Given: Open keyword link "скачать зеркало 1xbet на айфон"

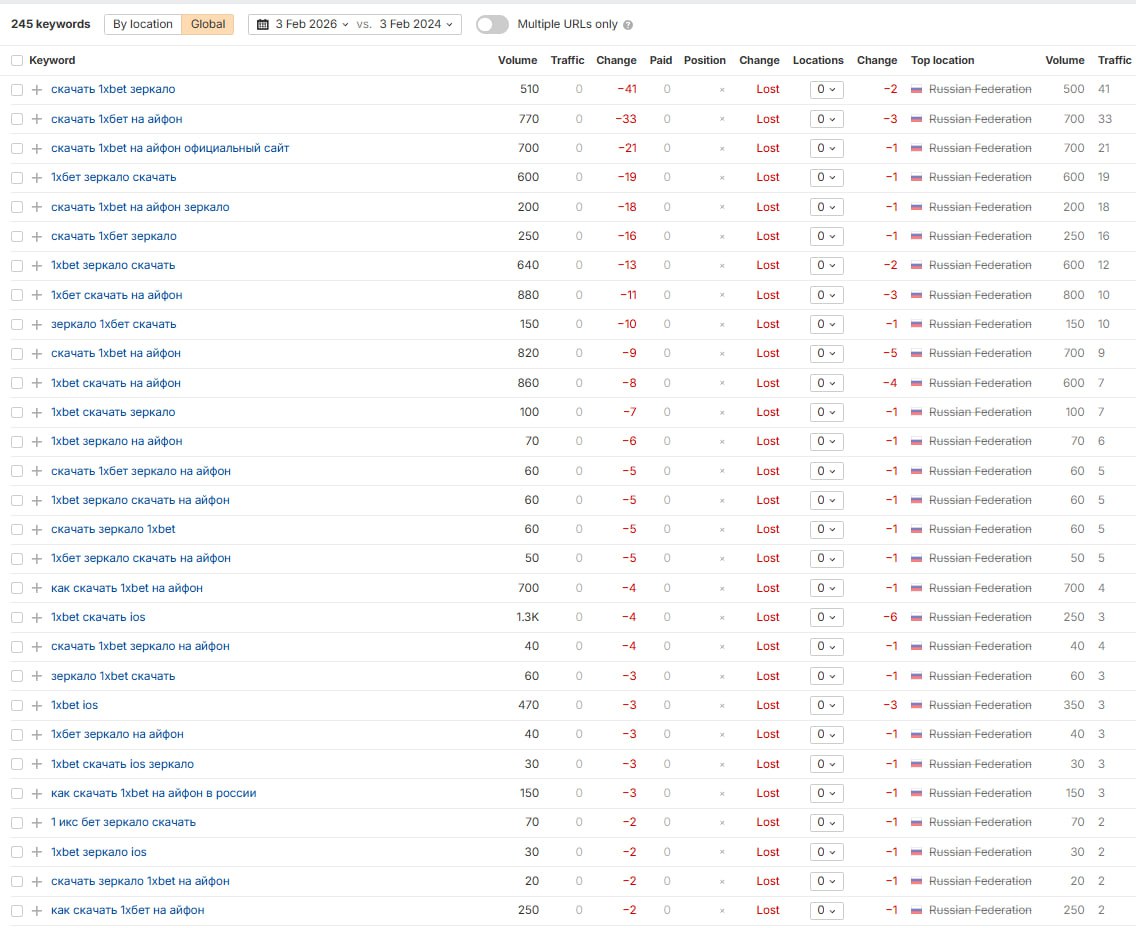Looking at the screenshot, I should (140, 881).
